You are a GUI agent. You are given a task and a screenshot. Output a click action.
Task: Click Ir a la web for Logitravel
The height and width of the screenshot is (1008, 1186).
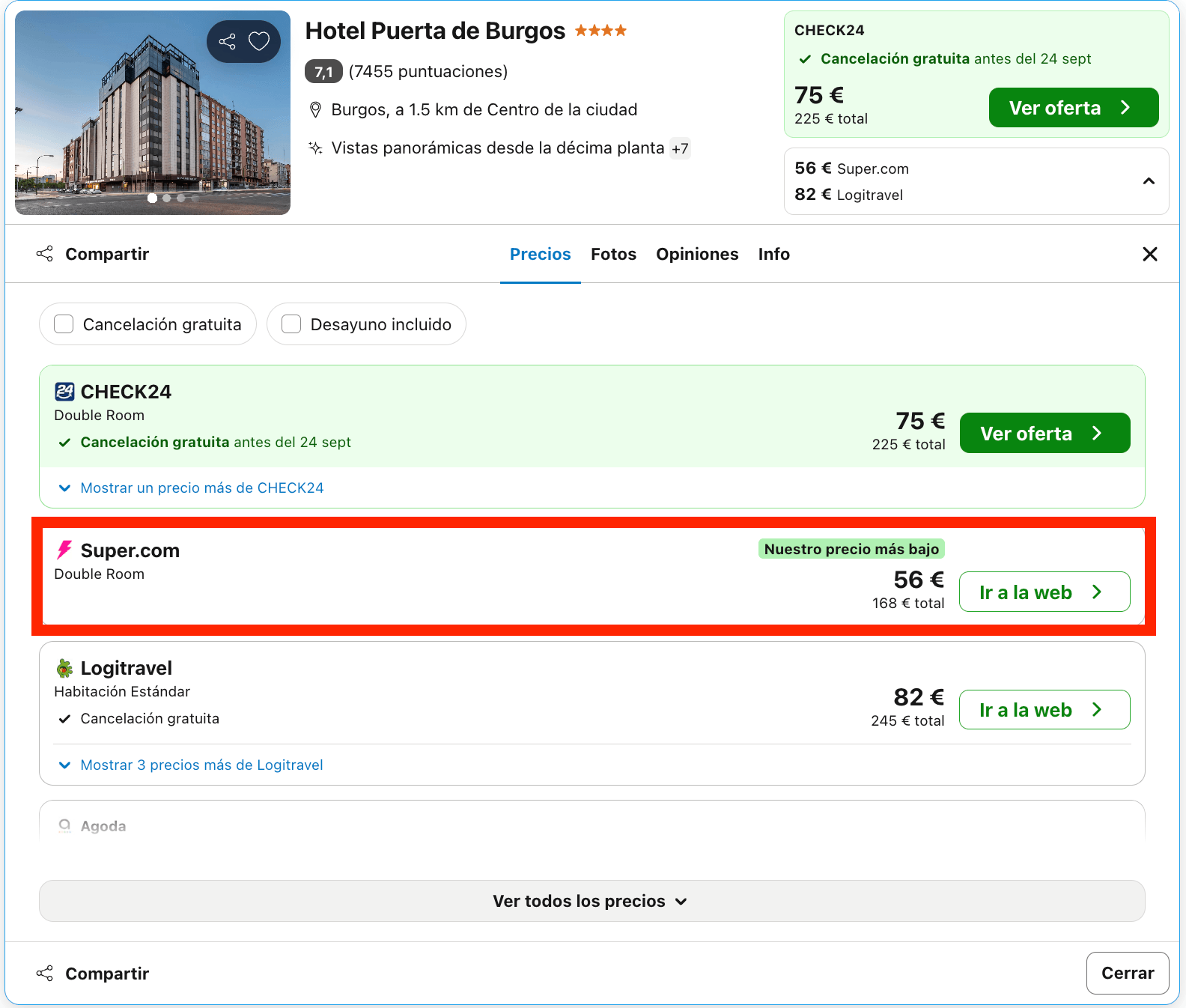(1044, 709)
